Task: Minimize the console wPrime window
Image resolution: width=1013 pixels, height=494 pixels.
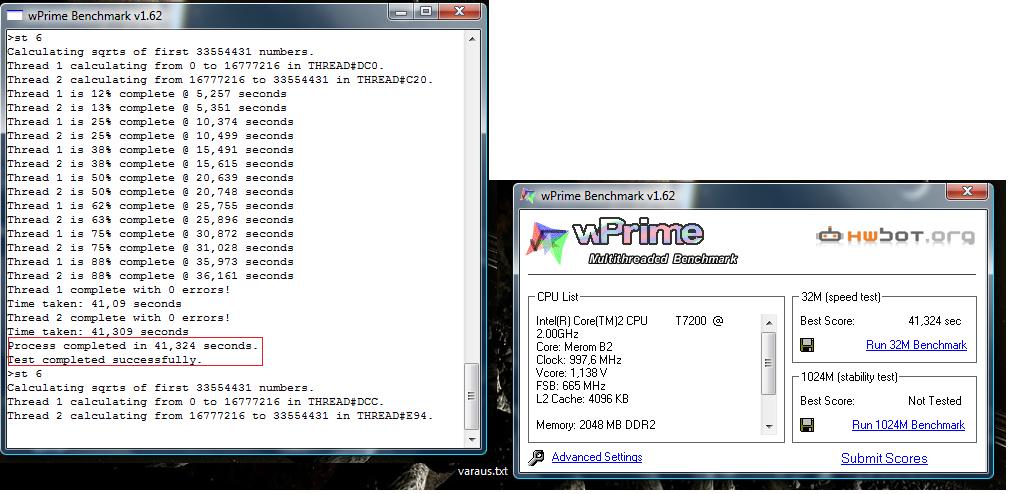Action: 401,11
